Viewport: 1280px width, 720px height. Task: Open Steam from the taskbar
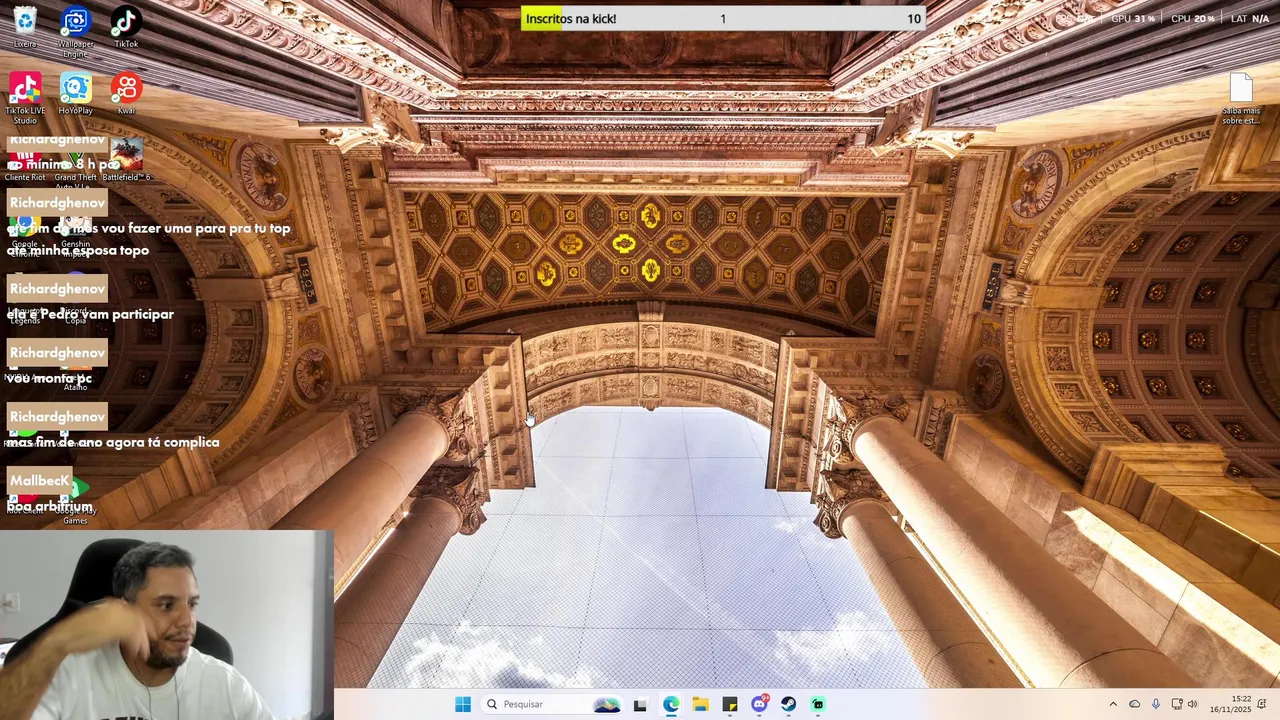[789, 704]
